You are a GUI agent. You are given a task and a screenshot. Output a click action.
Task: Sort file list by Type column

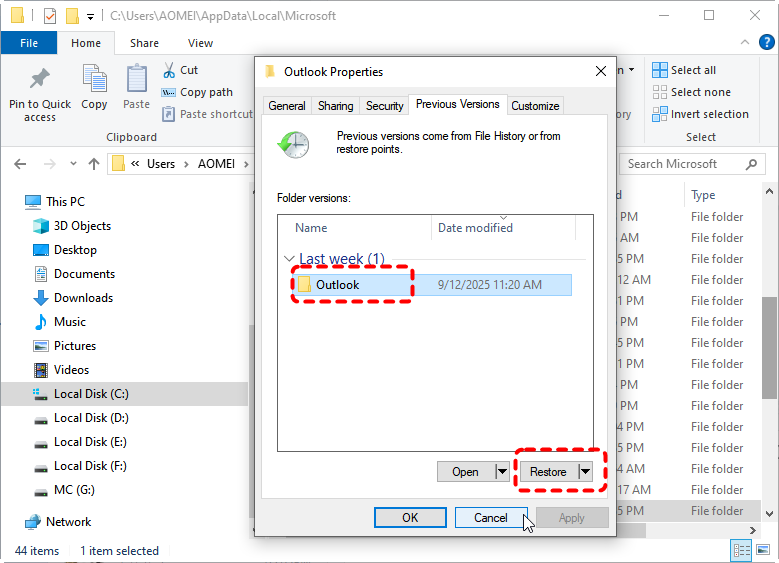click(x=702, y=195)
